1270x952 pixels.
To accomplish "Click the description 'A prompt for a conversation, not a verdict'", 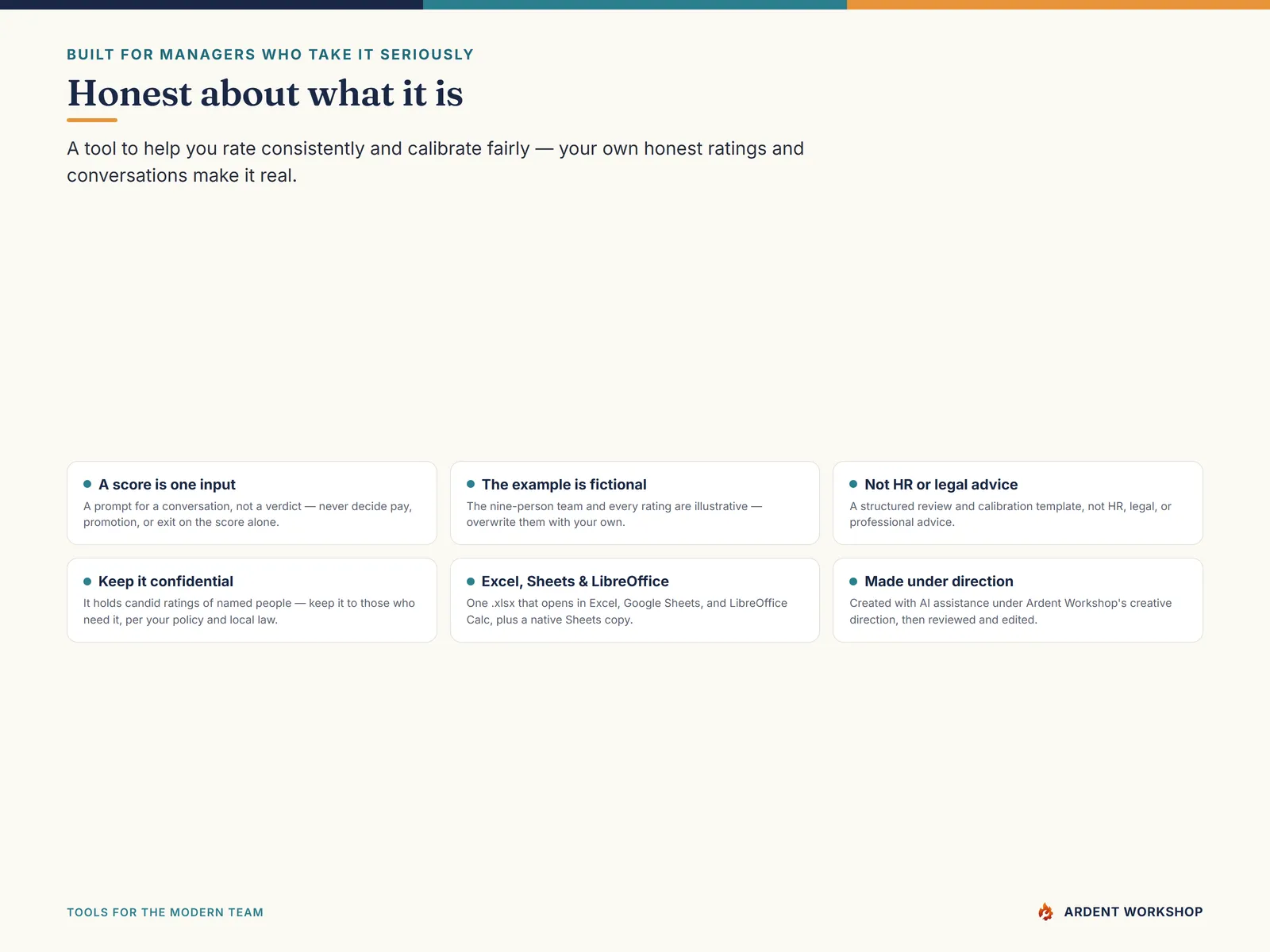I will [x=248, y=514].
